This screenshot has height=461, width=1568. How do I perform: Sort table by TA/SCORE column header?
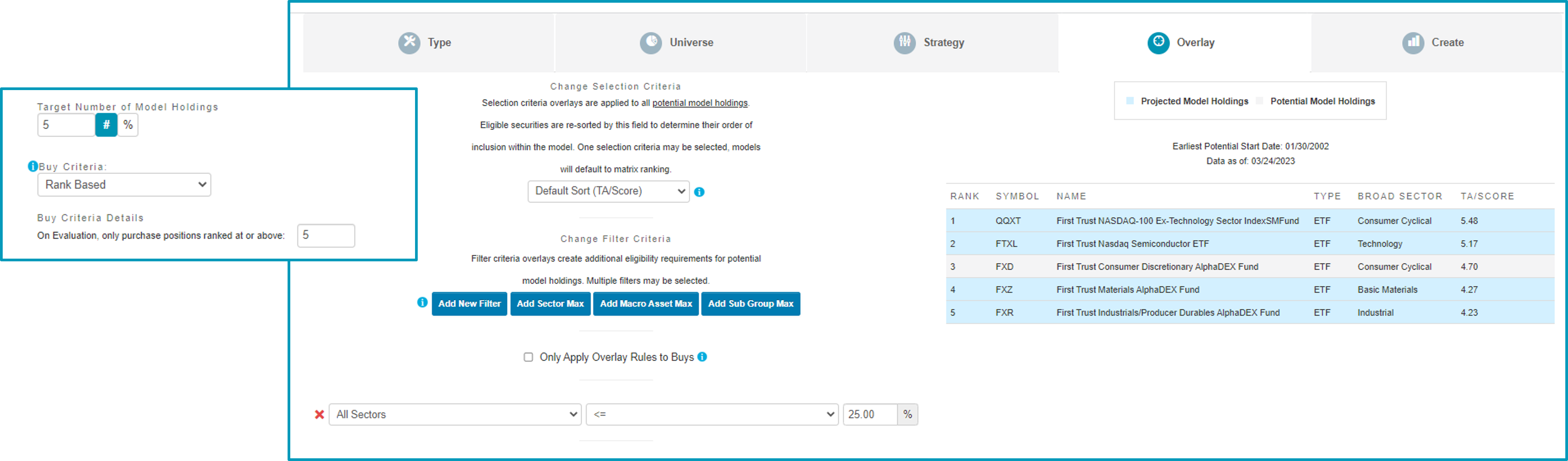(1487, 196)
